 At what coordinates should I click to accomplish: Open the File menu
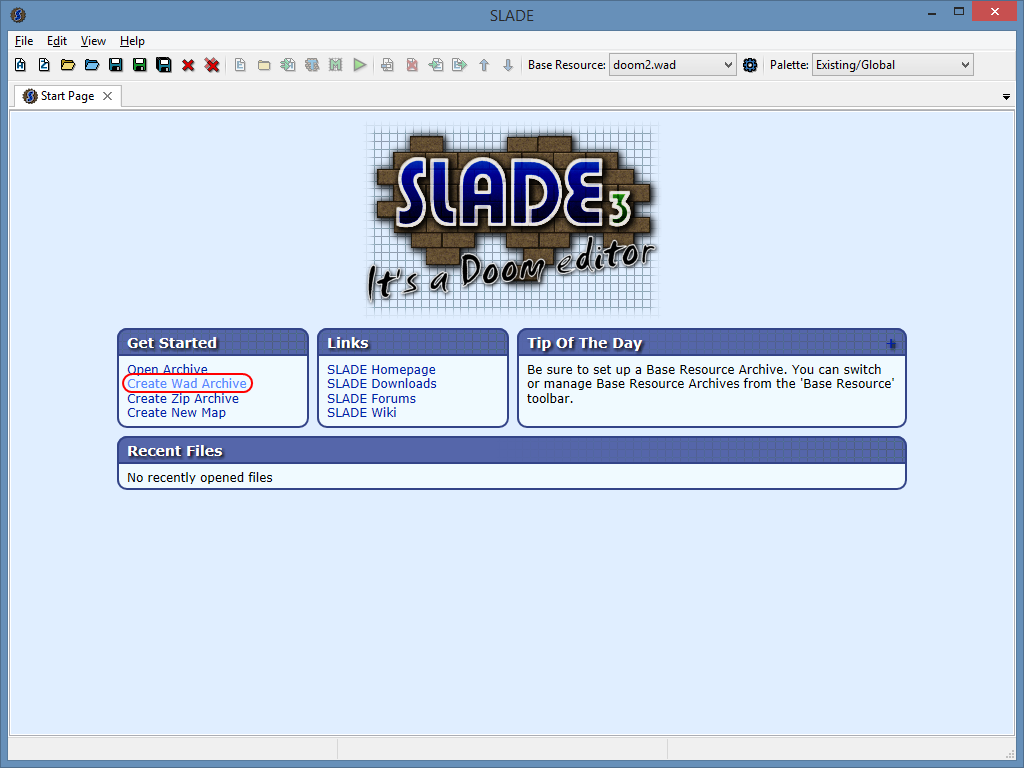coord(24,40)
